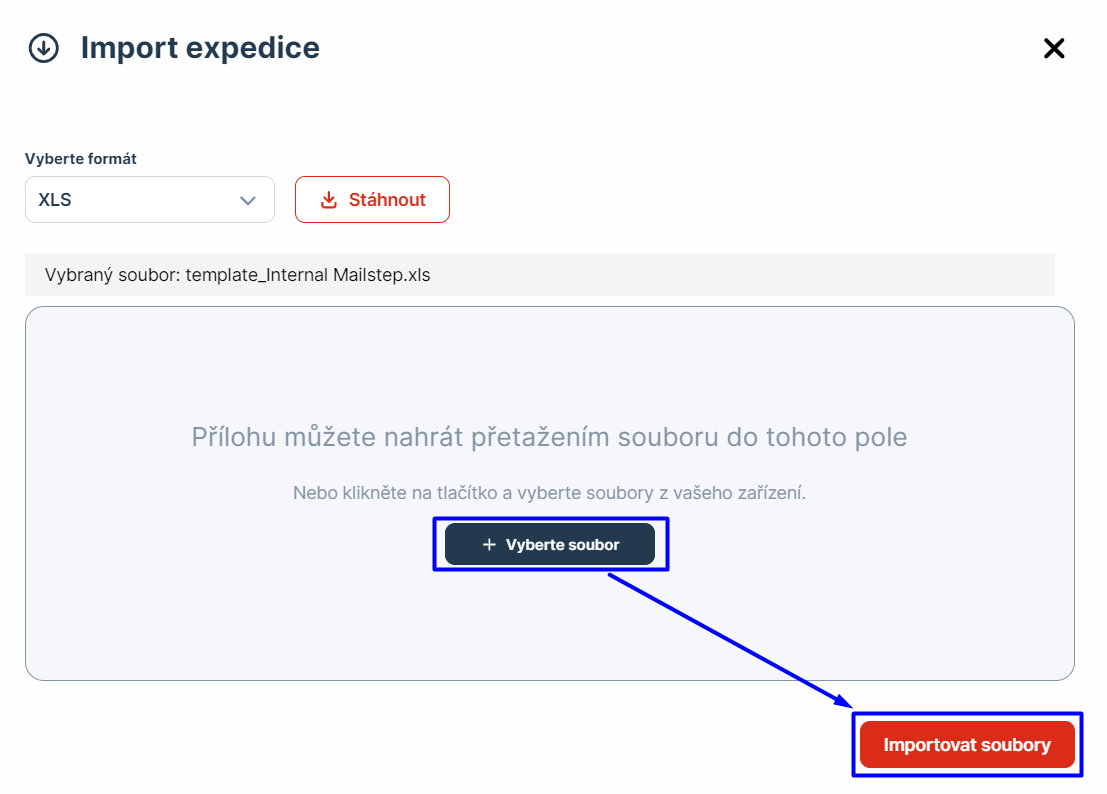The height and width of the screenshot is (794, 1107).
Task: Click the download icon inside Stáhnout
Action: pyautogui.click(x=329, y=200)
